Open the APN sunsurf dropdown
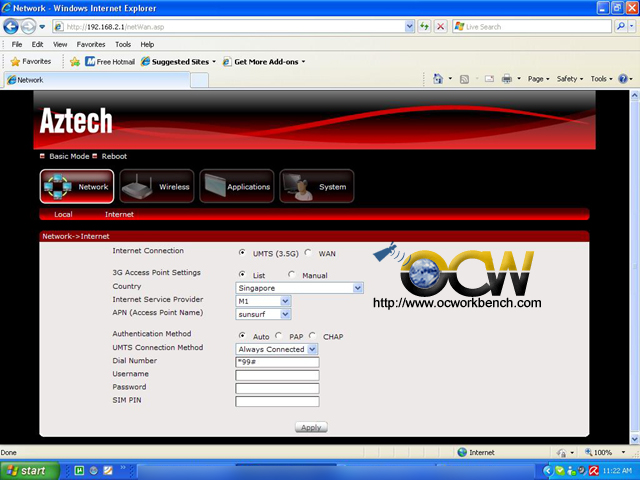Screen dimensions: 640x480 pos(263,314)
